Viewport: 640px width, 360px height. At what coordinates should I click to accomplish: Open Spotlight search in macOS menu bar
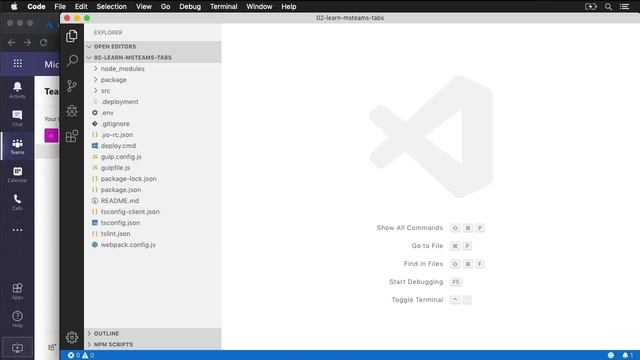click(608, 7)
